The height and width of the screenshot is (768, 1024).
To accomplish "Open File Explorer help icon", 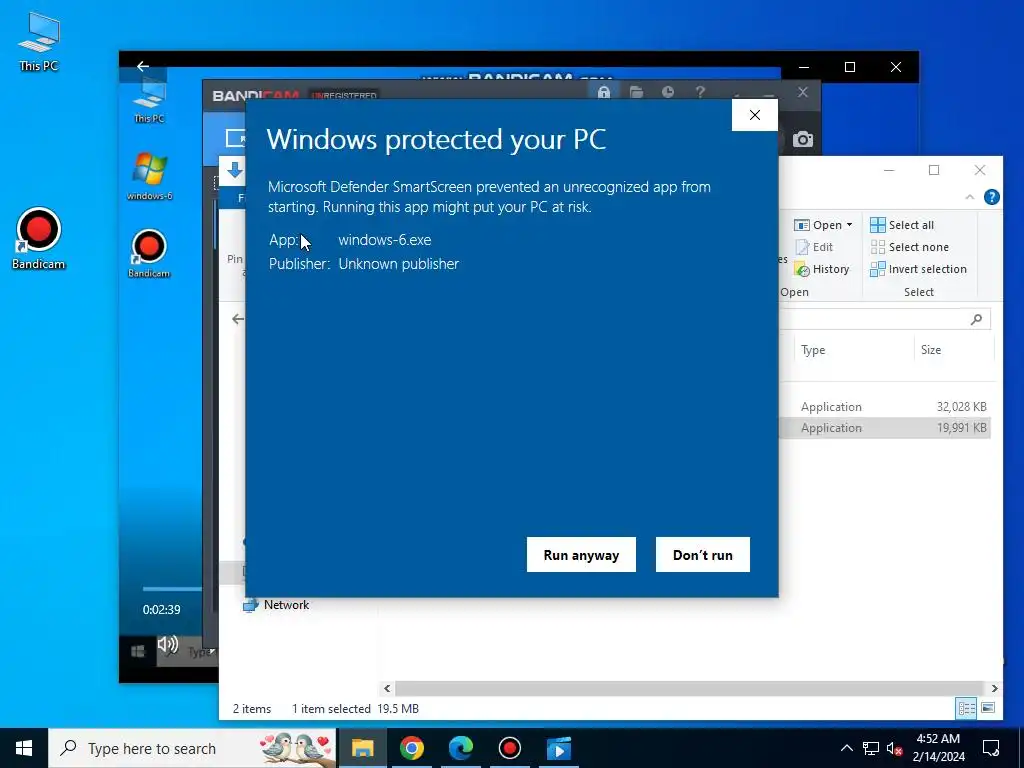I will (x=991, y=197).
